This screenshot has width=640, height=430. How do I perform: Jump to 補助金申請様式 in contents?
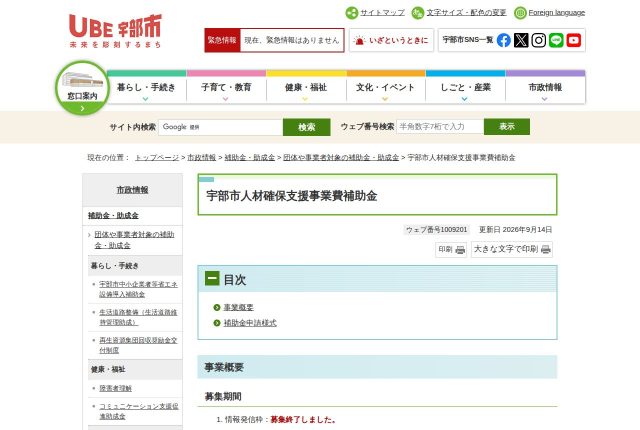click(x=250, y=323)
